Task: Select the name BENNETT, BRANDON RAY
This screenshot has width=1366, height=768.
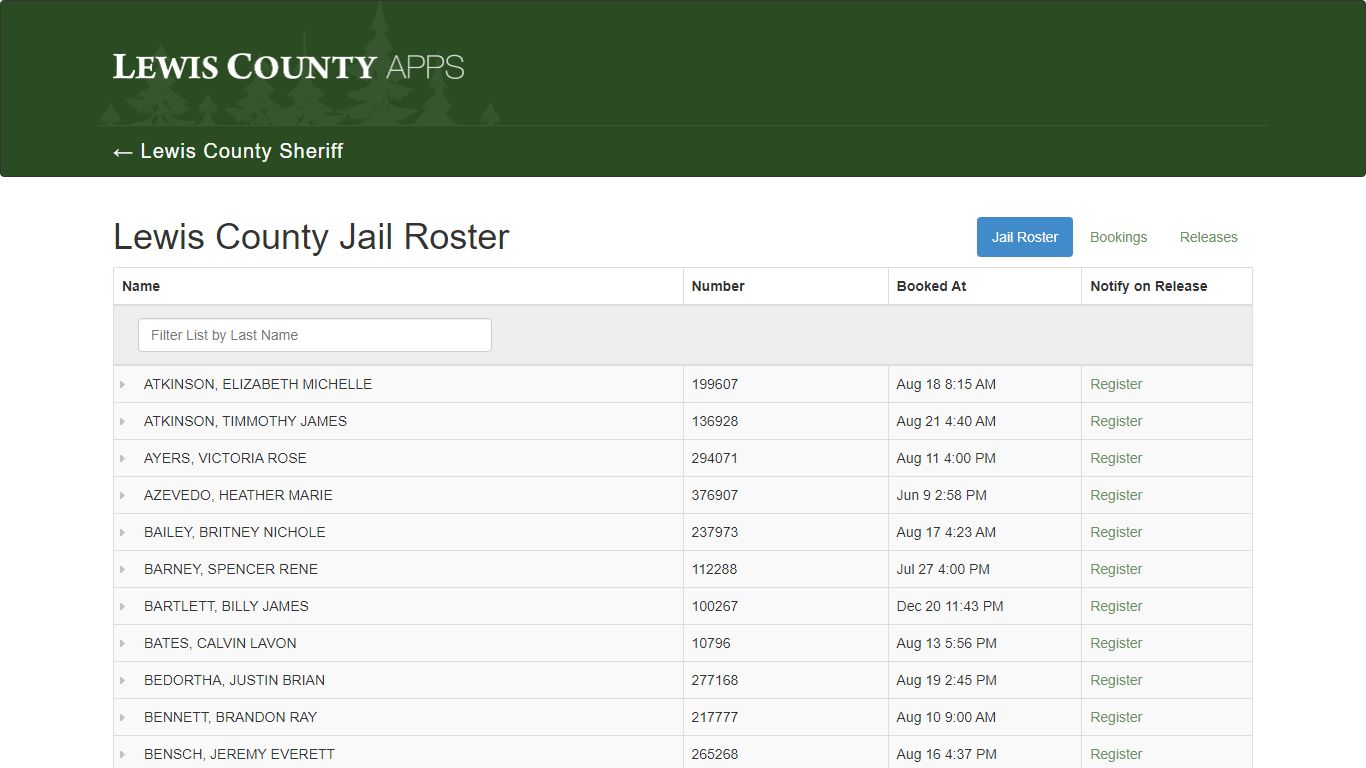Action: (x=230, y=717)
